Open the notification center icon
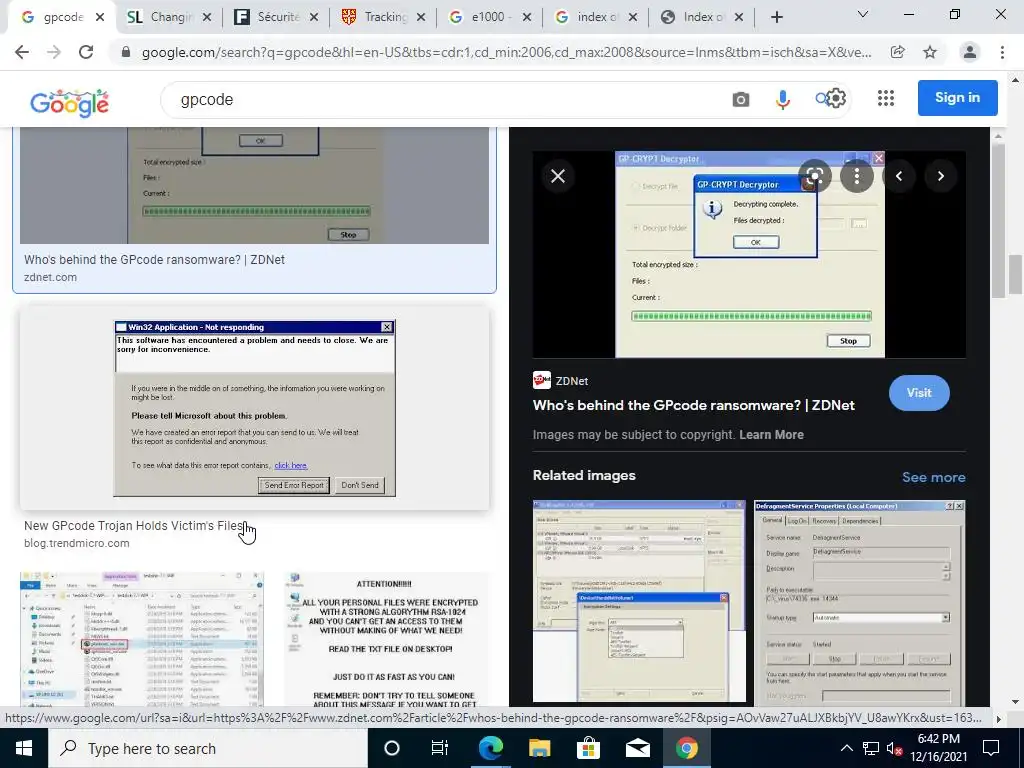The image size is (1024, 768). (991, 748)
